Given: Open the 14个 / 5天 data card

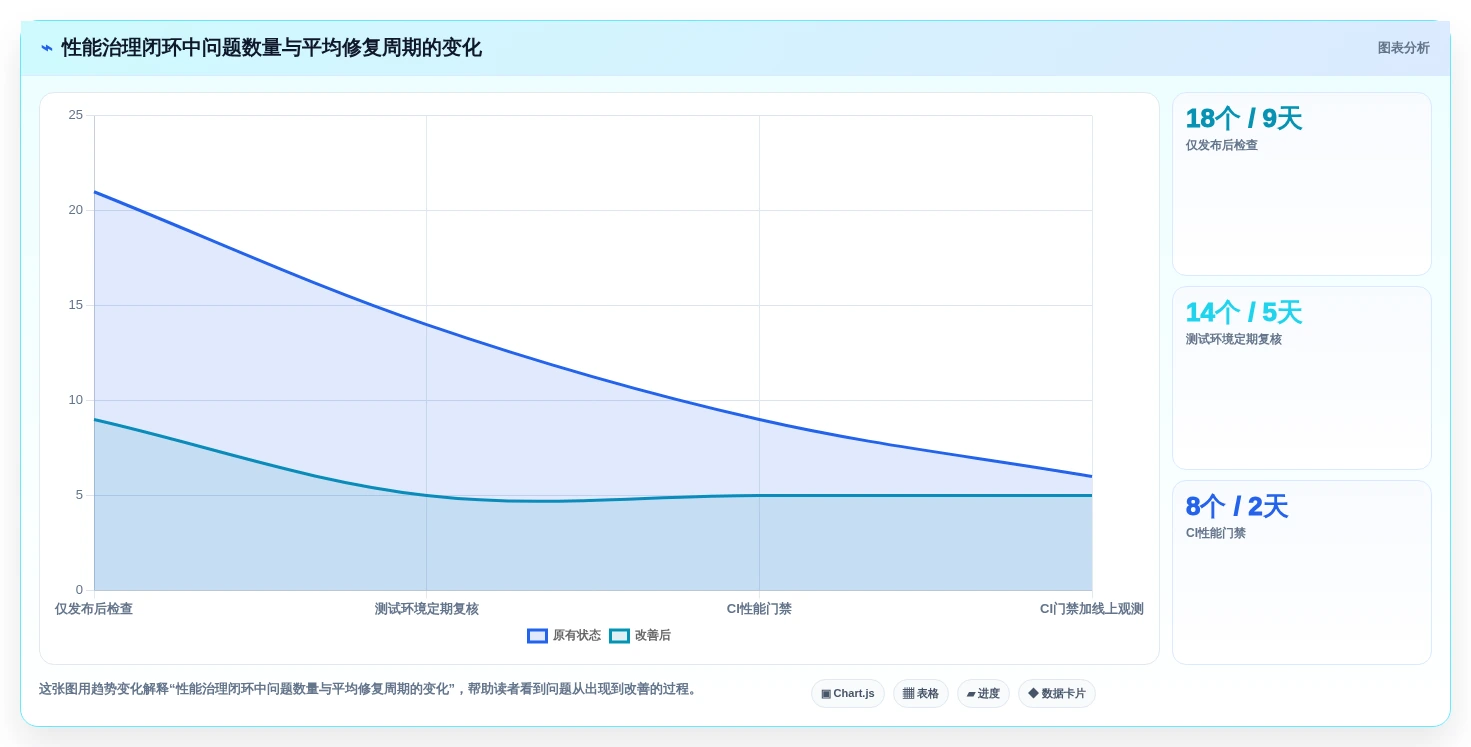Looking at the screenshot, I should [1302, 378].
